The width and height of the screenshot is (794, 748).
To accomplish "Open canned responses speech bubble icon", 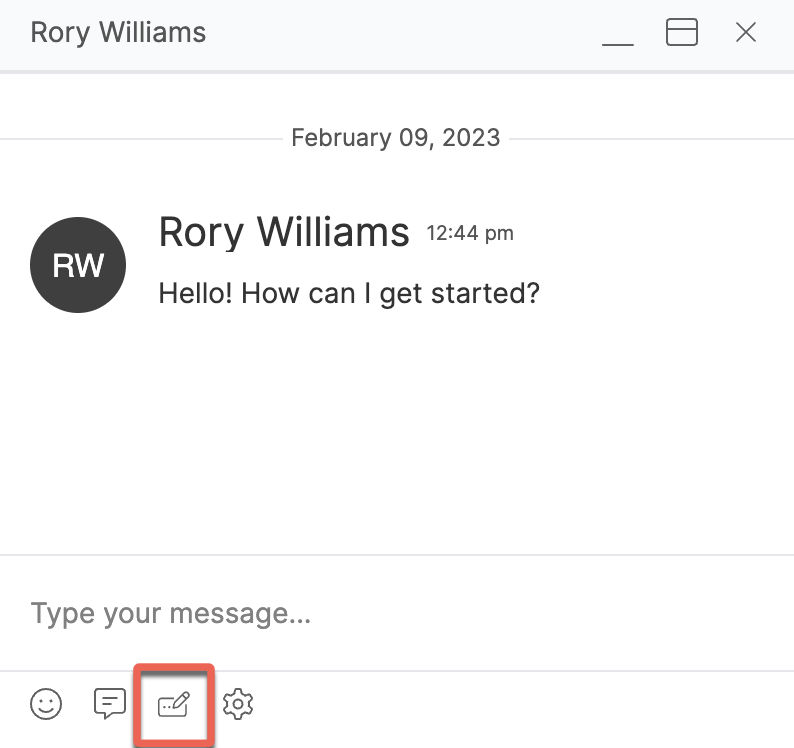I will 110,703.
